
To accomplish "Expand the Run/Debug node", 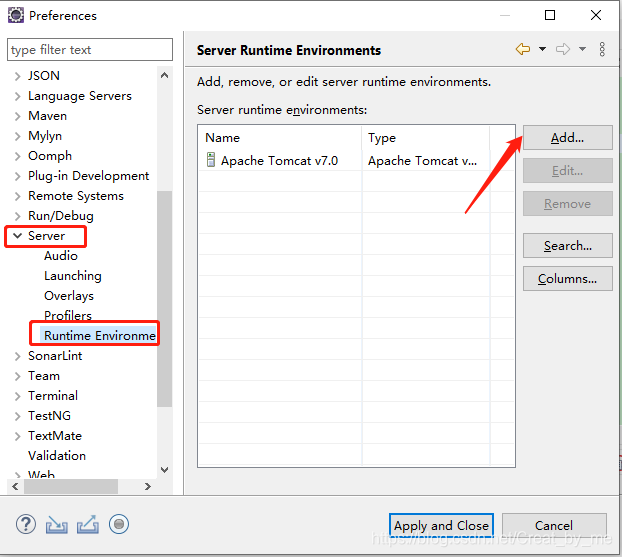I will [17, 216].
